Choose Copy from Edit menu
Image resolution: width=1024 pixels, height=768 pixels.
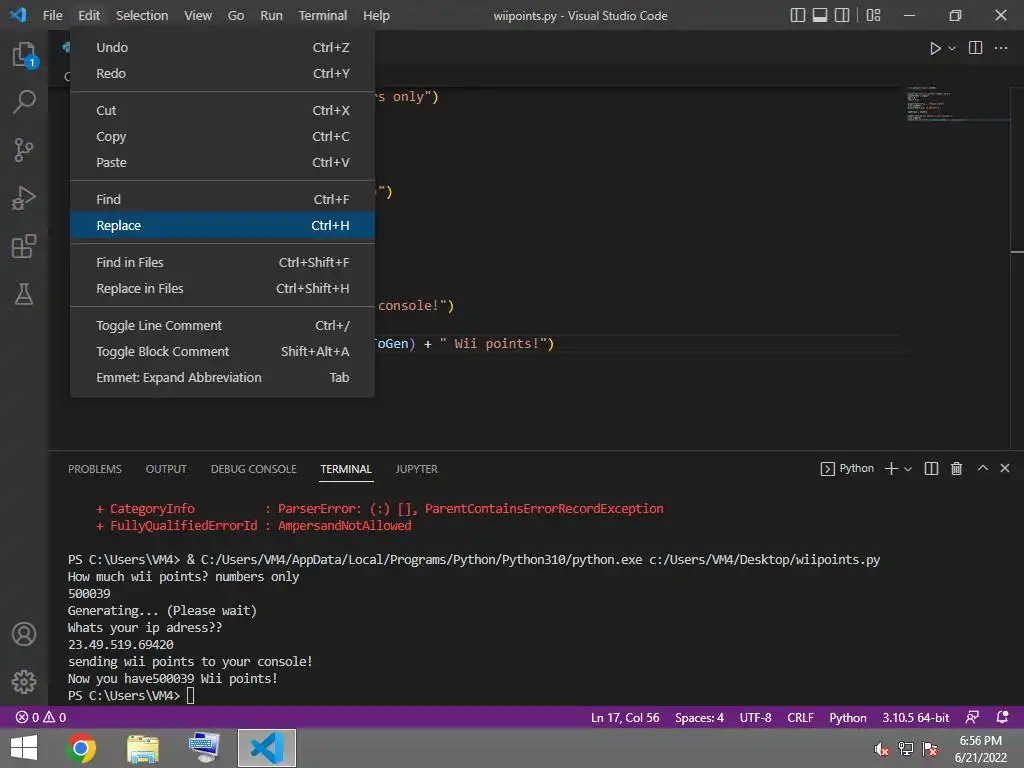click(222, 136)
